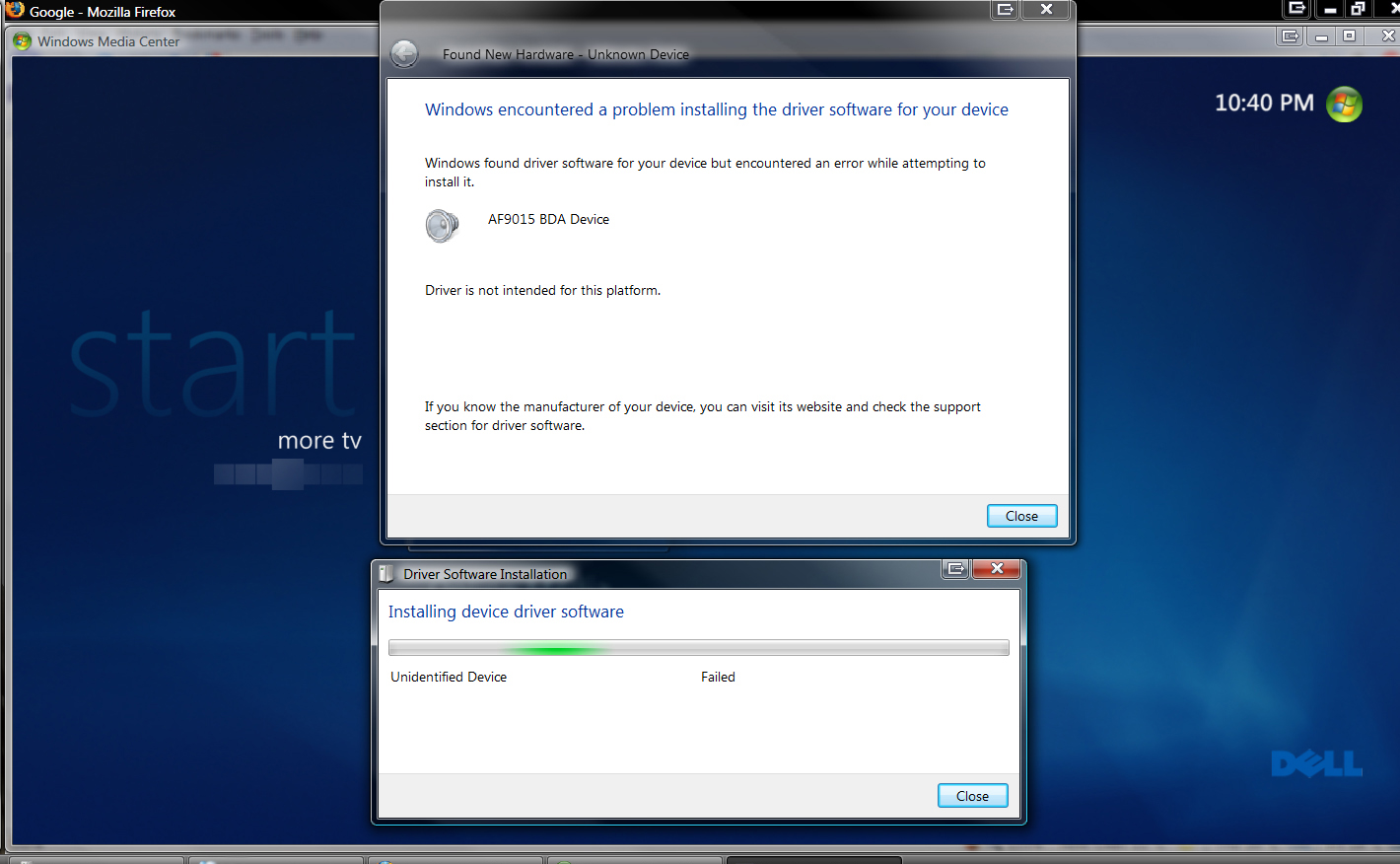Screen dimensions: 1400x864
Task: Click 'Unidentified Device' row text
Action: tap(449, 677)
